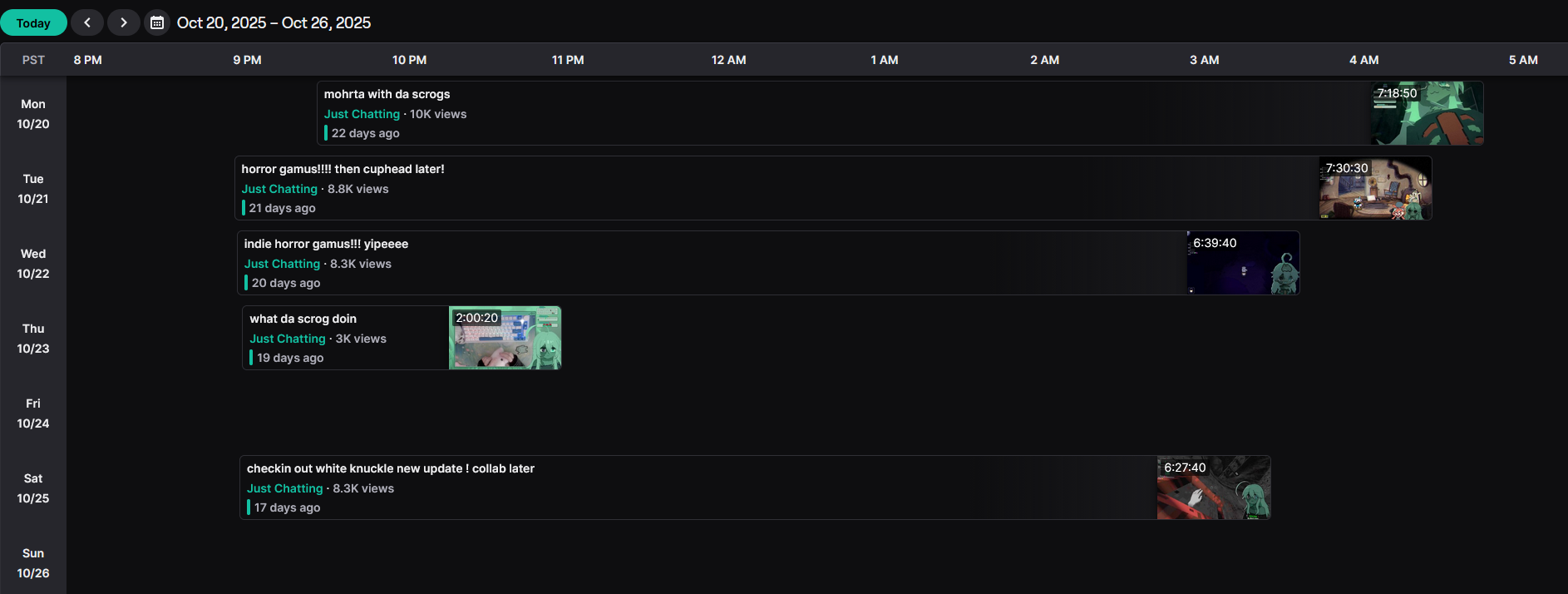
Task: Click the Today button
Action: [x=33, y=22]
